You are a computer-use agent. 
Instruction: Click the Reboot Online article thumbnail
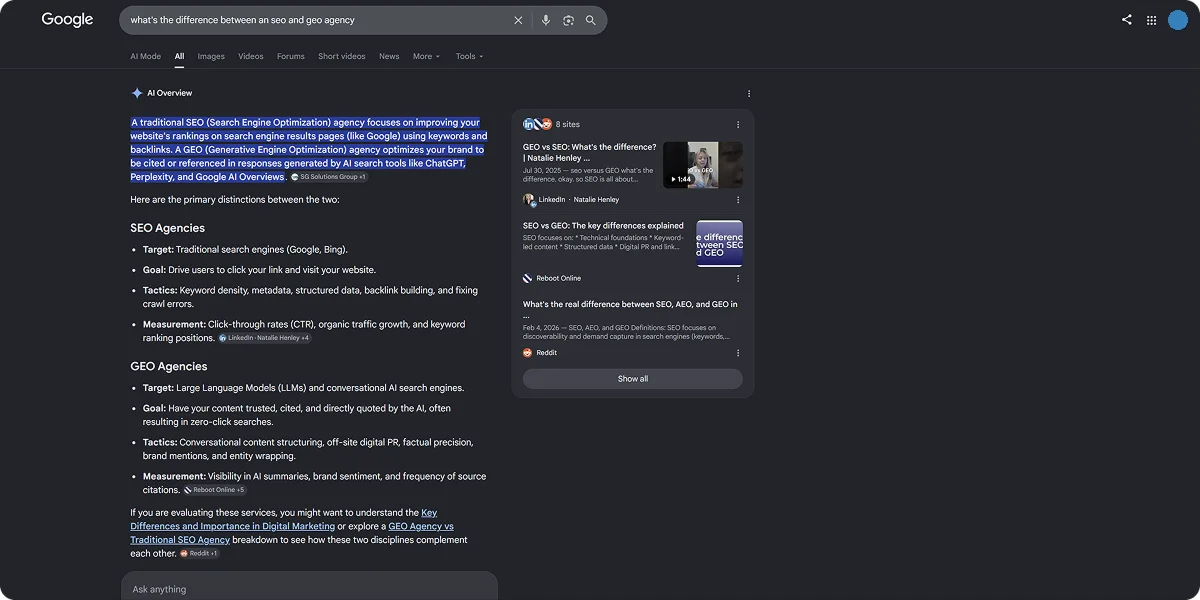click(720, 243)
